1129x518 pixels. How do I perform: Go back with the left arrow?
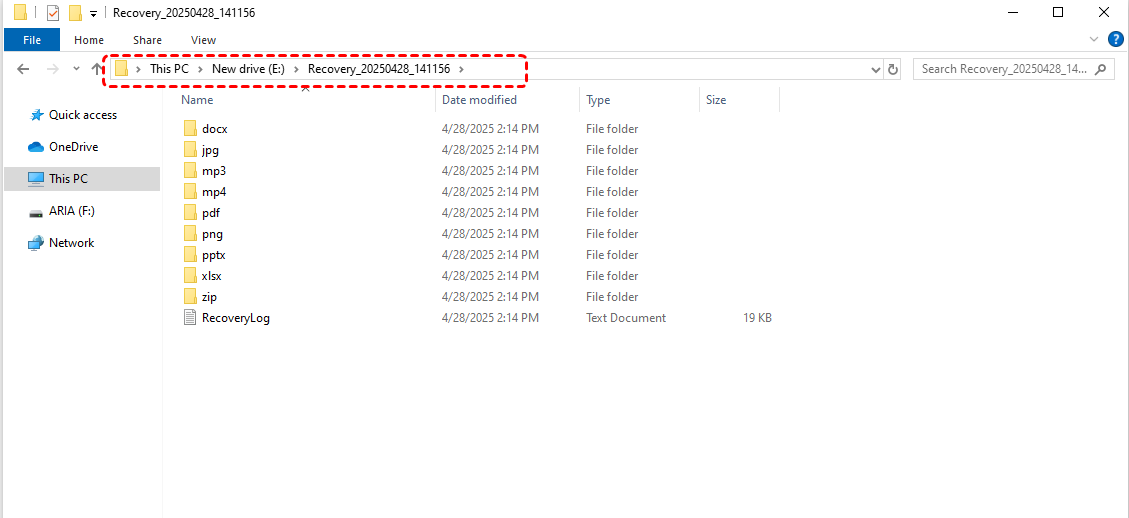coord(23,69)
